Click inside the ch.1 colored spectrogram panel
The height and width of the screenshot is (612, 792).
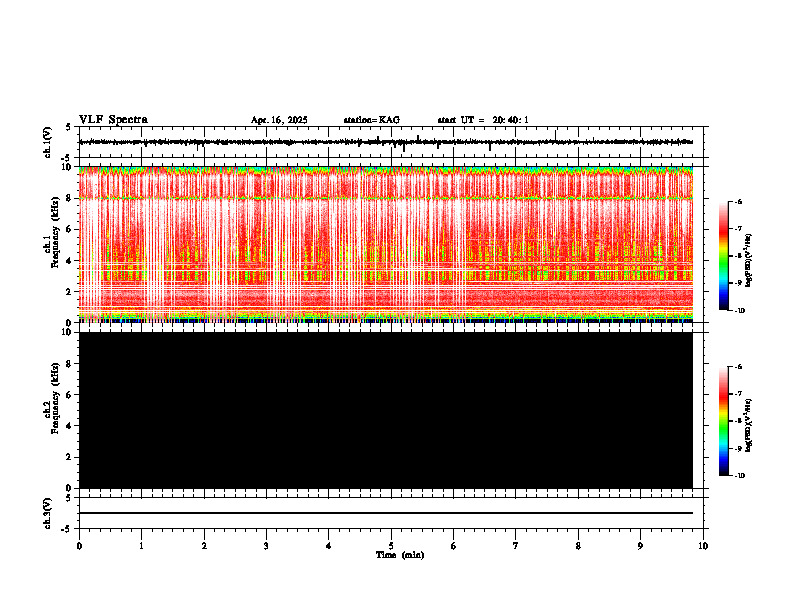pos(386,244)
